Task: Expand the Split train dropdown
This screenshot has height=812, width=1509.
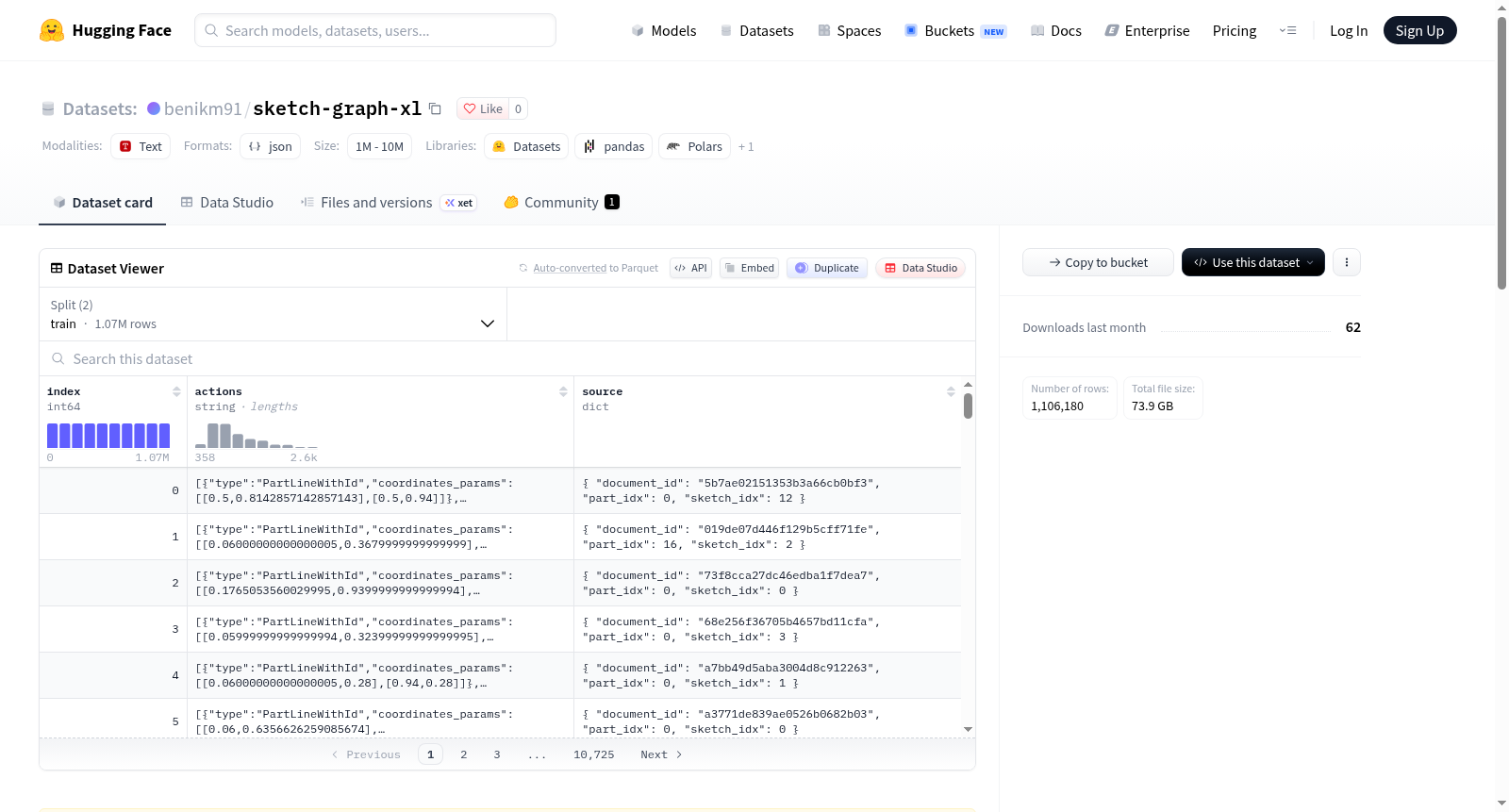Action: [x=274, y=314]
